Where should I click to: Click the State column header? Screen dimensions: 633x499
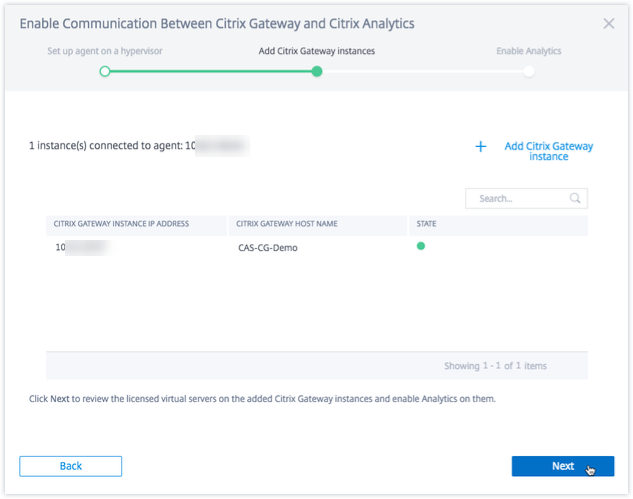coord(426,224)
